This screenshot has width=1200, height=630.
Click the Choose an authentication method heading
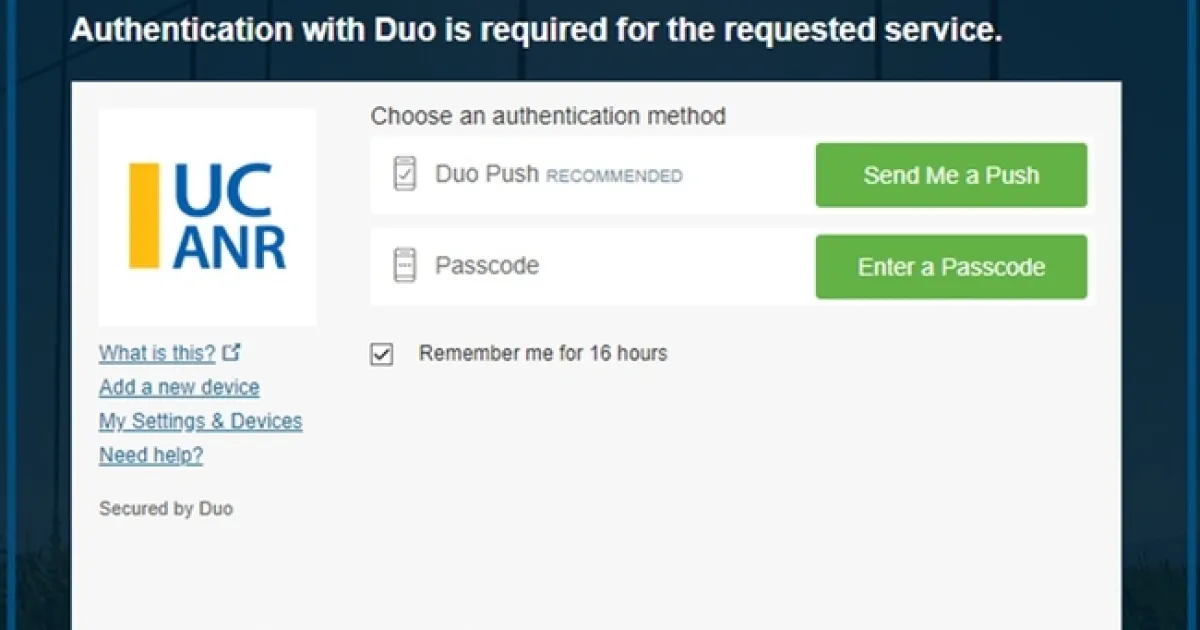(x=548, y=116)
